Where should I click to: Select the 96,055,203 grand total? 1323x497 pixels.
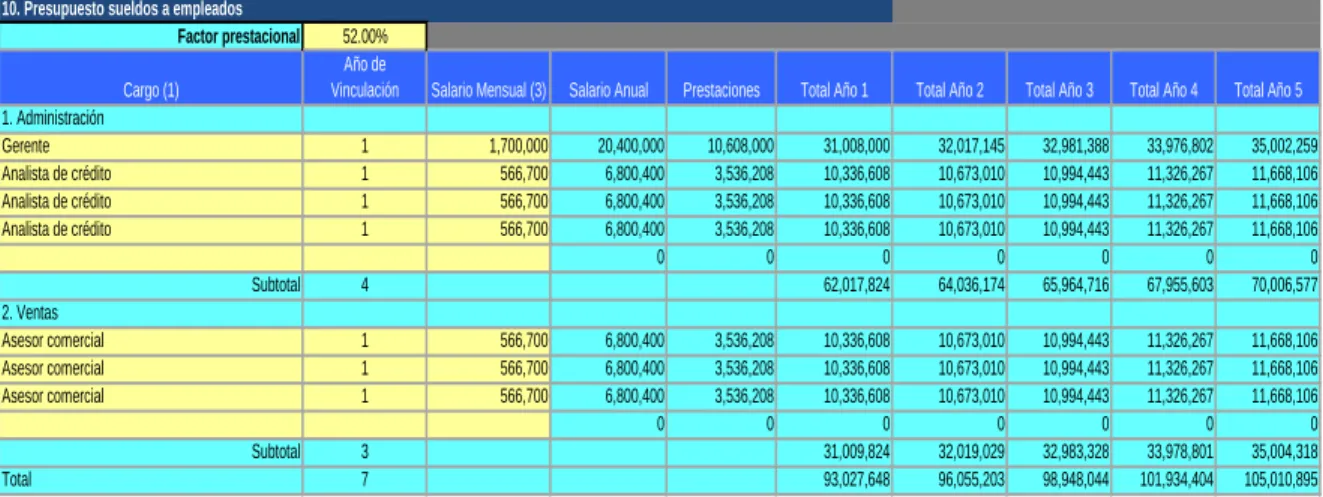pyautogui.click(x=950, y=479)
